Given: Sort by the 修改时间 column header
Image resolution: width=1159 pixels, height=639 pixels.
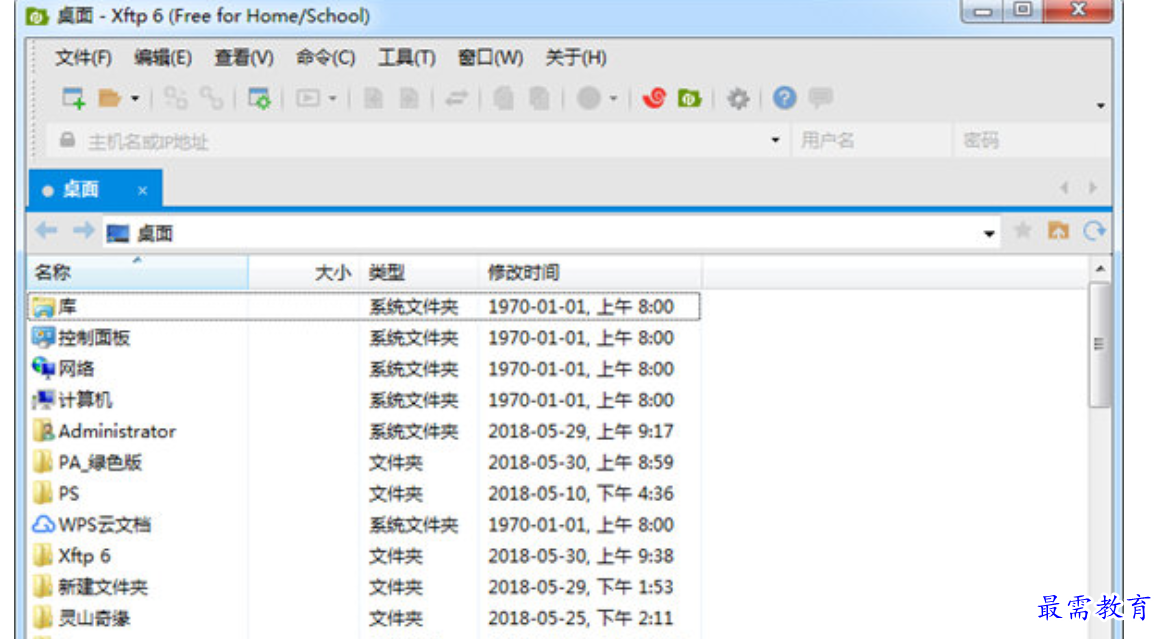Looking at the screenshot, I should [591, 272].
